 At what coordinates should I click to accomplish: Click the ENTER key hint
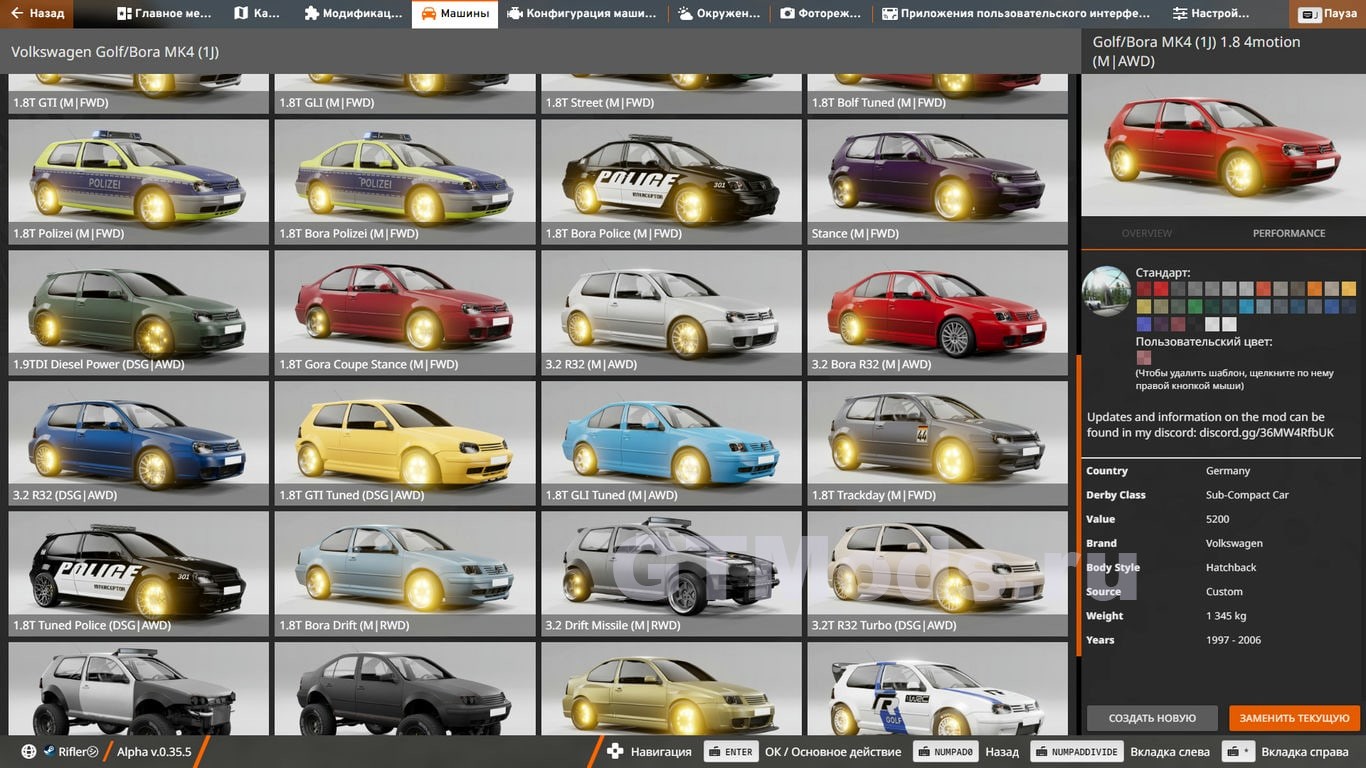click(x=731, y=752)
